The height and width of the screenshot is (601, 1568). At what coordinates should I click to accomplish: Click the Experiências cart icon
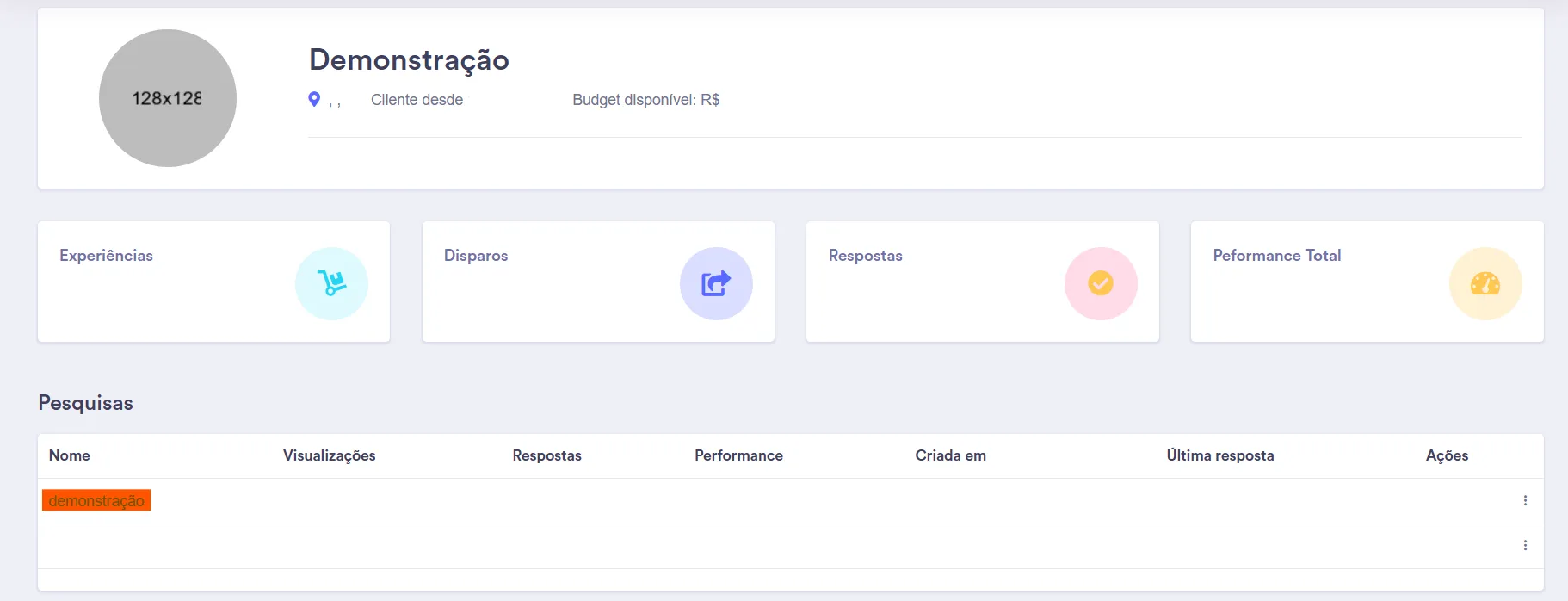point(331,283)
